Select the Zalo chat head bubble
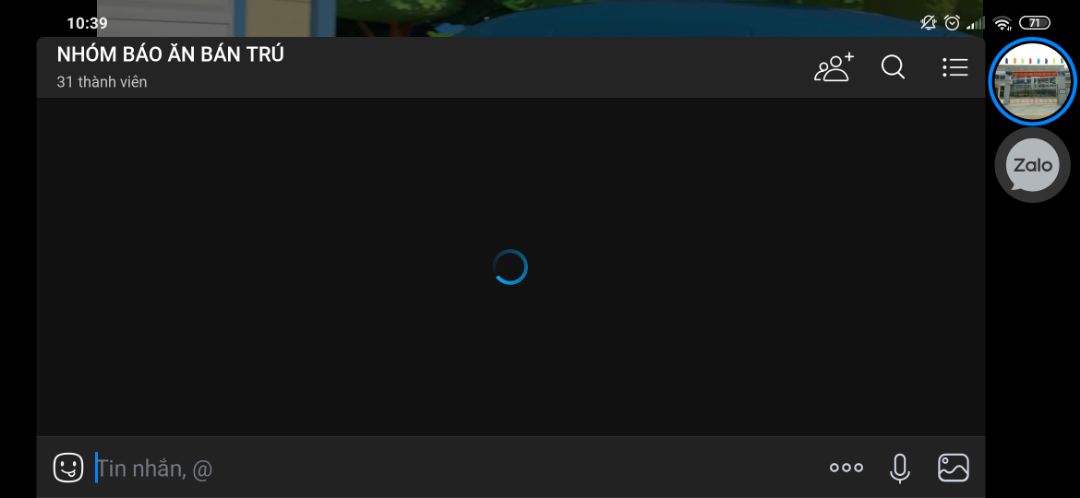Screen dimensions: 1080x498 (x=1032, y=165)
